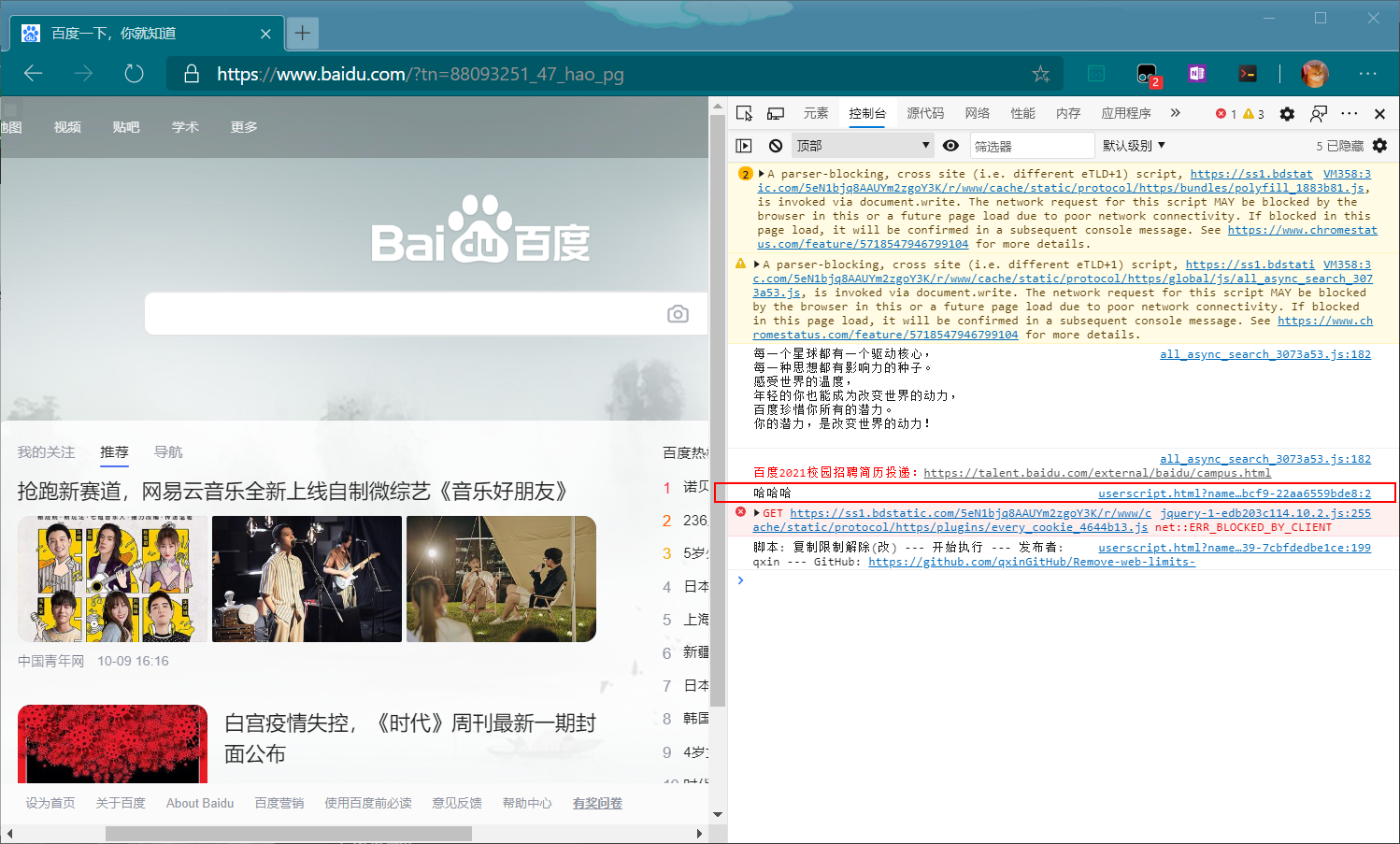This screenshot has height=844, width=1400.
Task: Open the 网络 tab
Action: pos(978,113)
